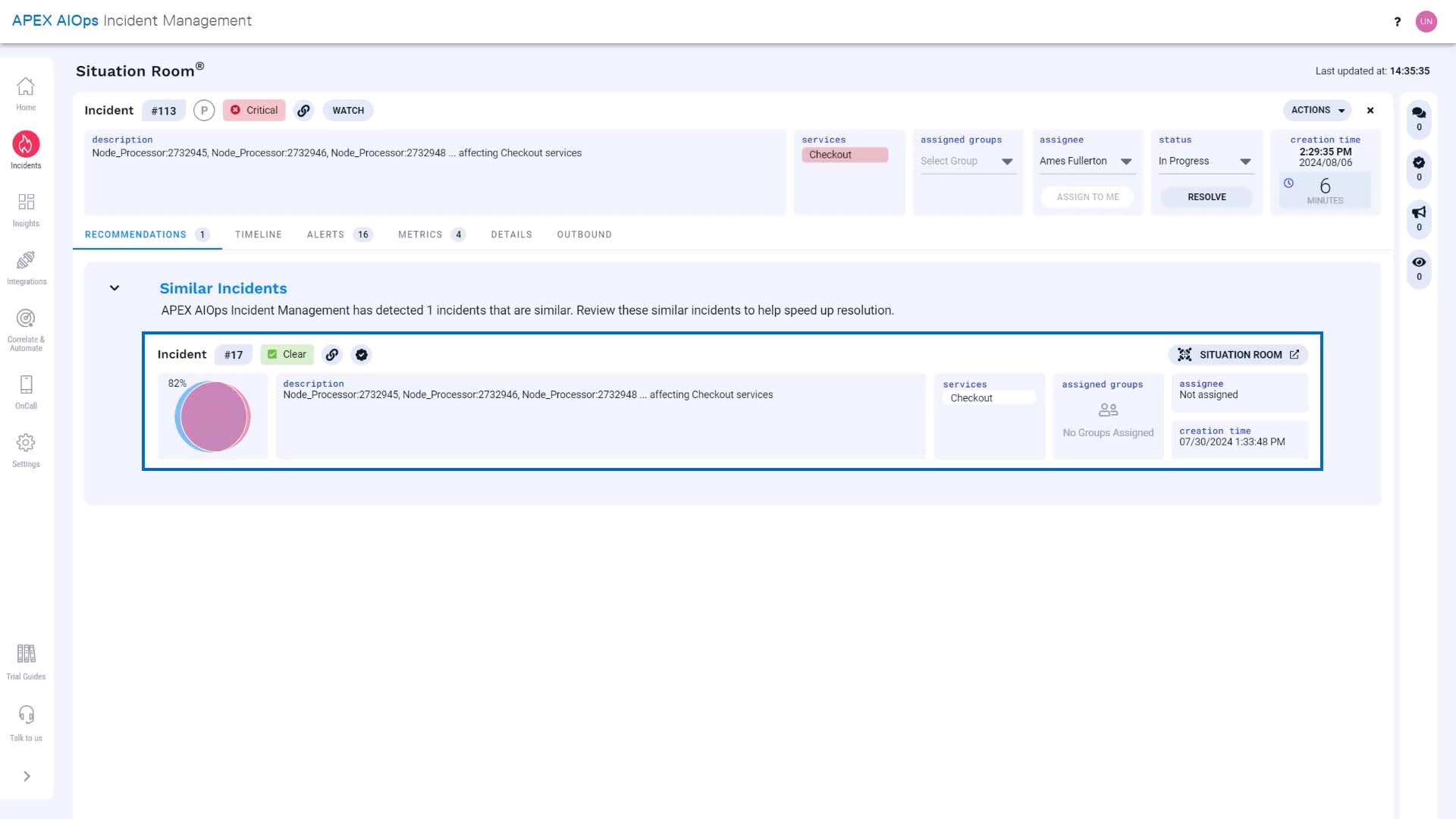Toggle WATCH on incident #113
1456x819 pixels.
coord(348,111)
